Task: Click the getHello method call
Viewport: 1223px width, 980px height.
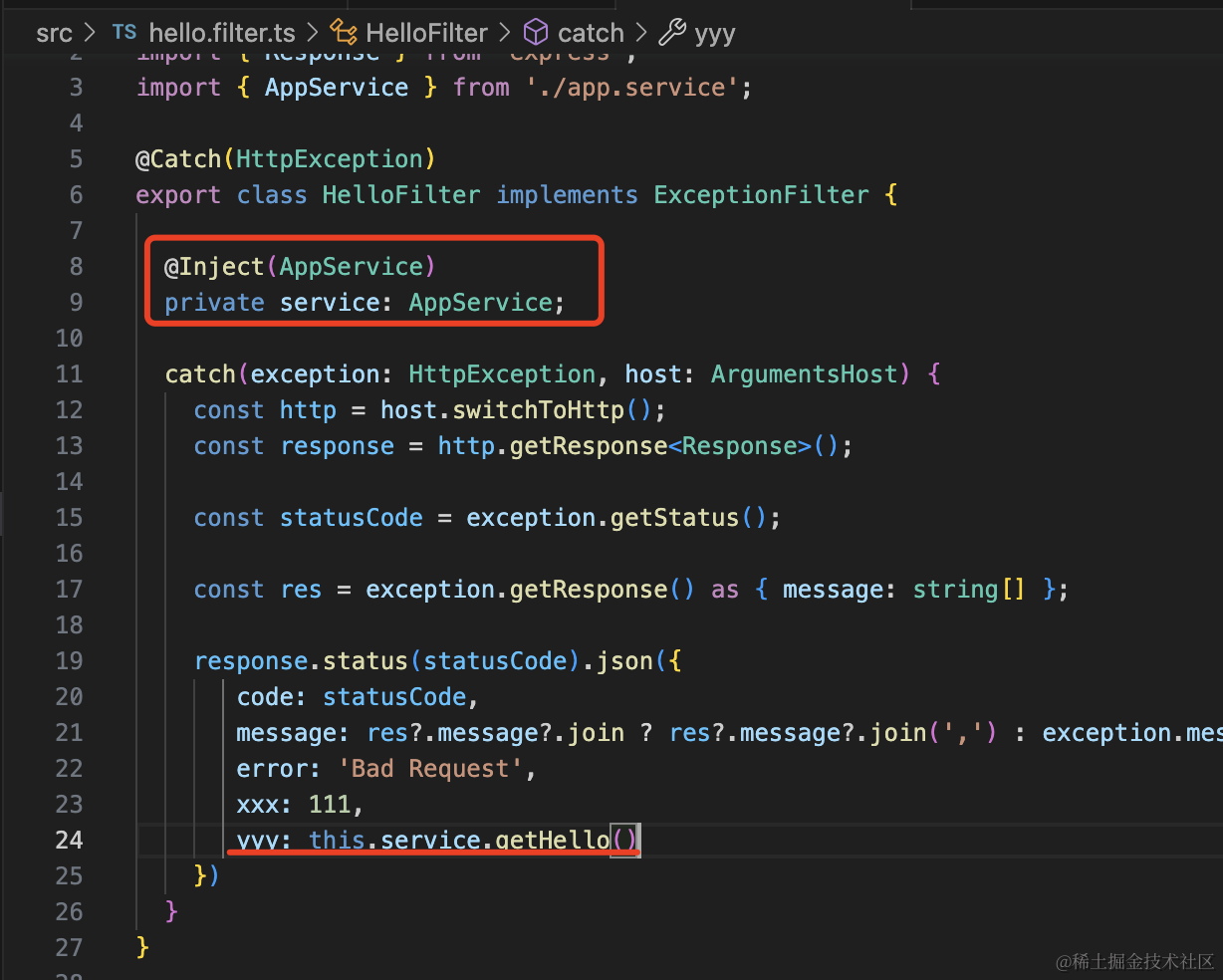Action: click(553, 840)
